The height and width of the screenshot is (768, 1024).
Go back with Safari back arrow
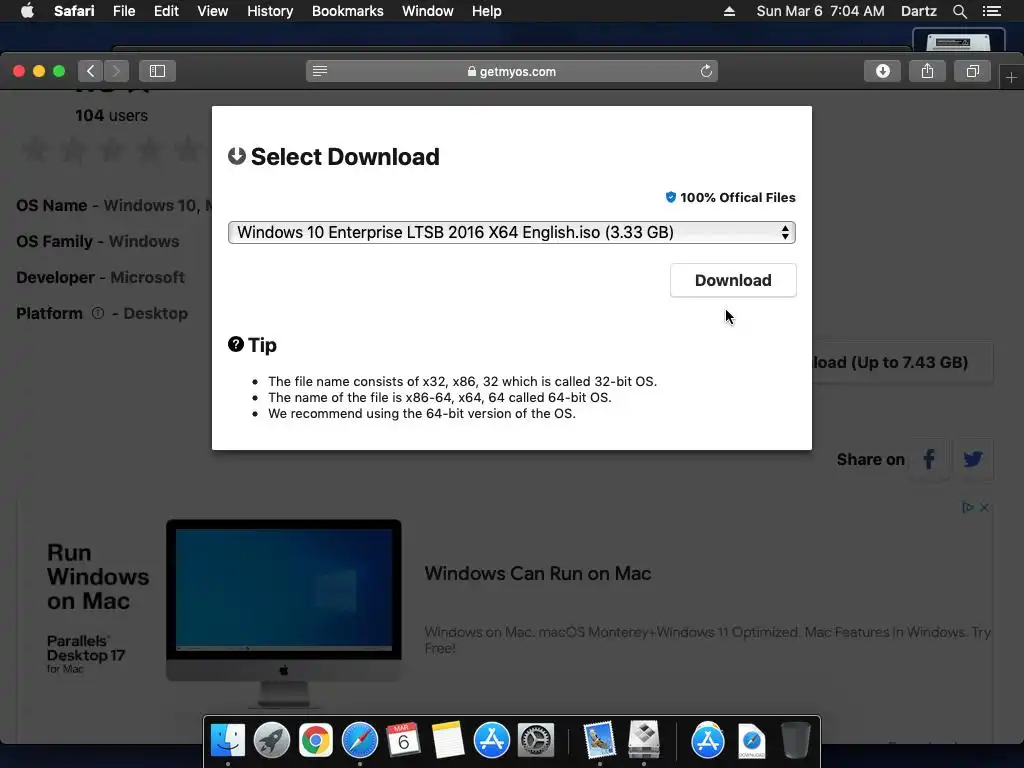tap(91, 71)
